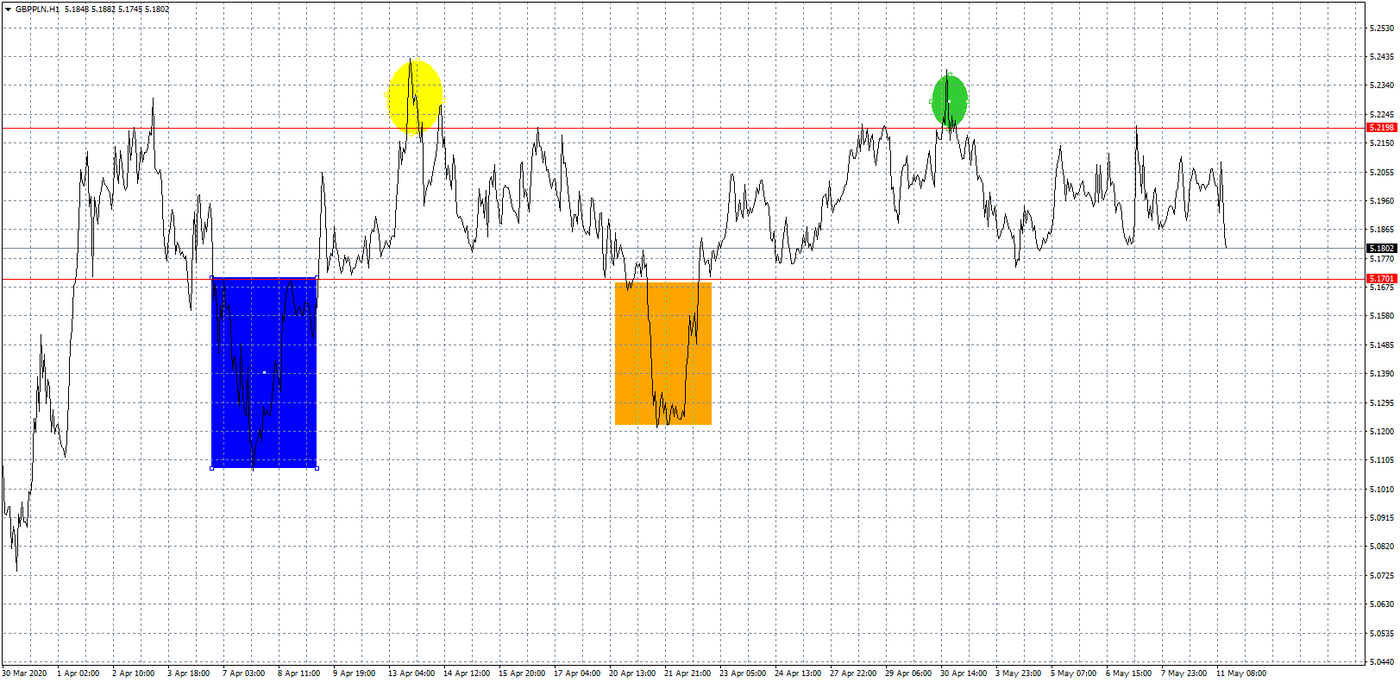Click the left handle of the green ellipse
The image size is (1400, 683).
click(x=932, y=101)
